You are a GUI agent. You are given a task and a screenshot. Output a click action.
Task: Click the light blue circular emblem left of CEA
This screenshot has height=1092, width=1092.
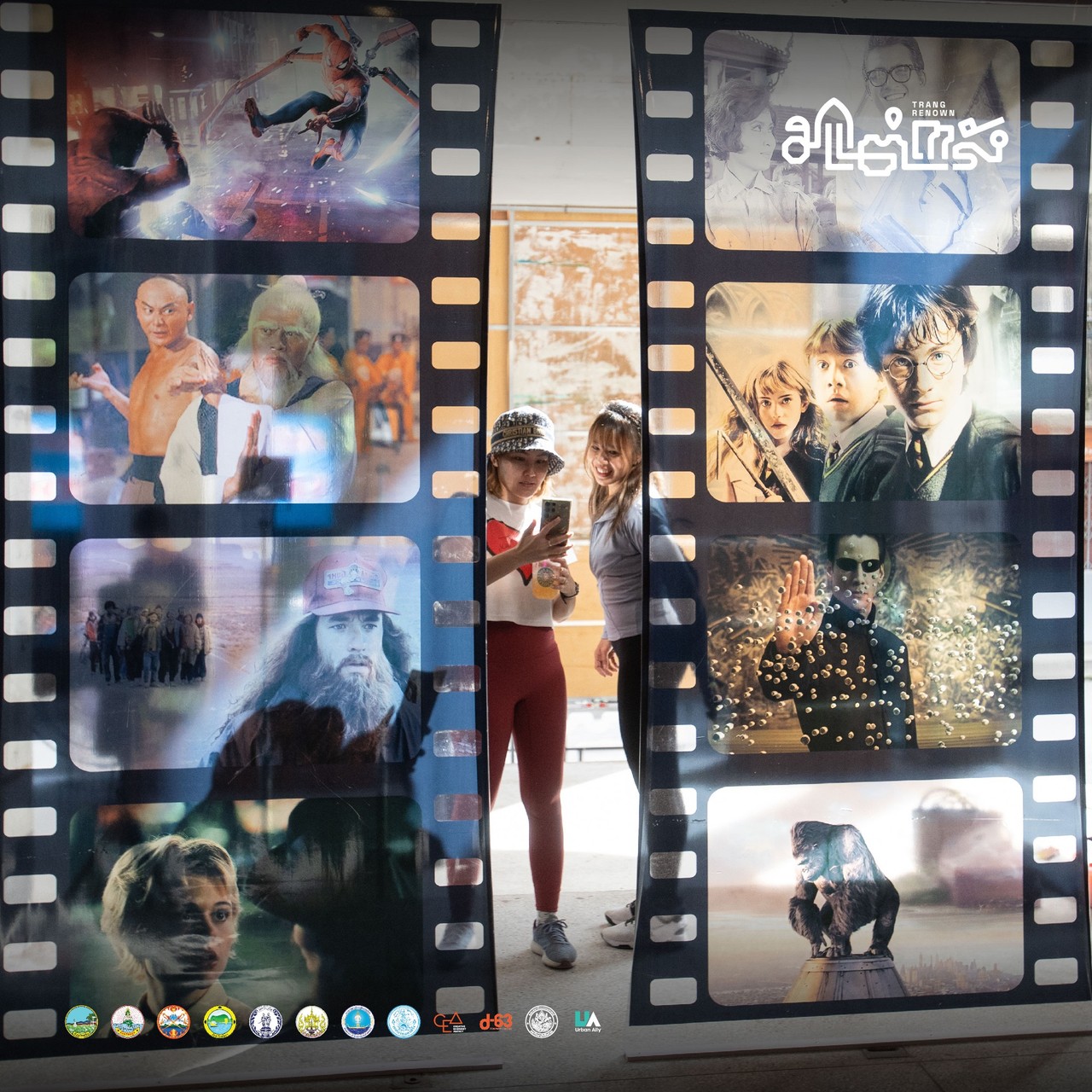point(404,1021)
